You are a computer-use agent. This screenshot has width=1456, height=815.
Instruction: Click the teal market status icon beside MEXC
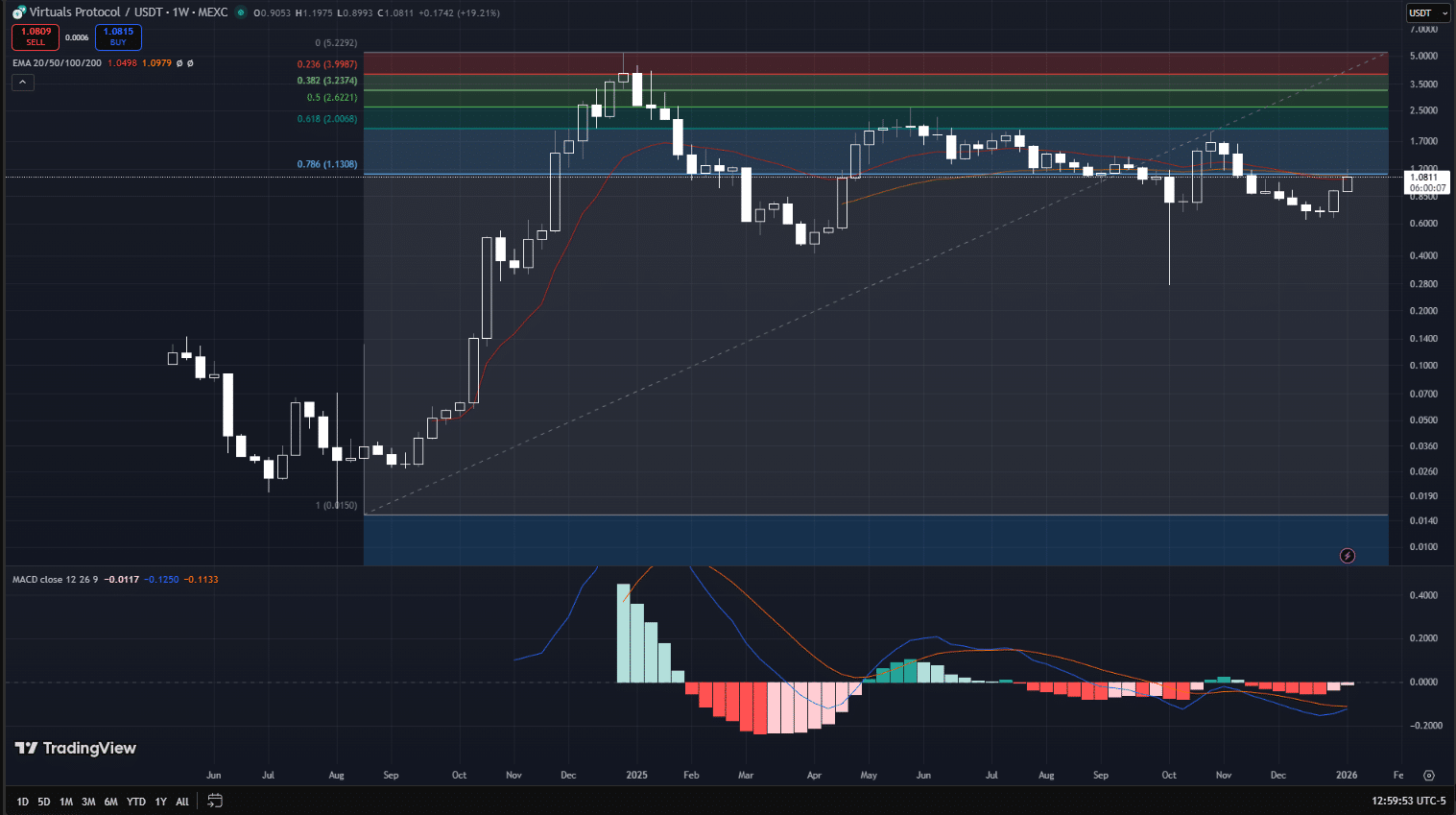[241, 12]
